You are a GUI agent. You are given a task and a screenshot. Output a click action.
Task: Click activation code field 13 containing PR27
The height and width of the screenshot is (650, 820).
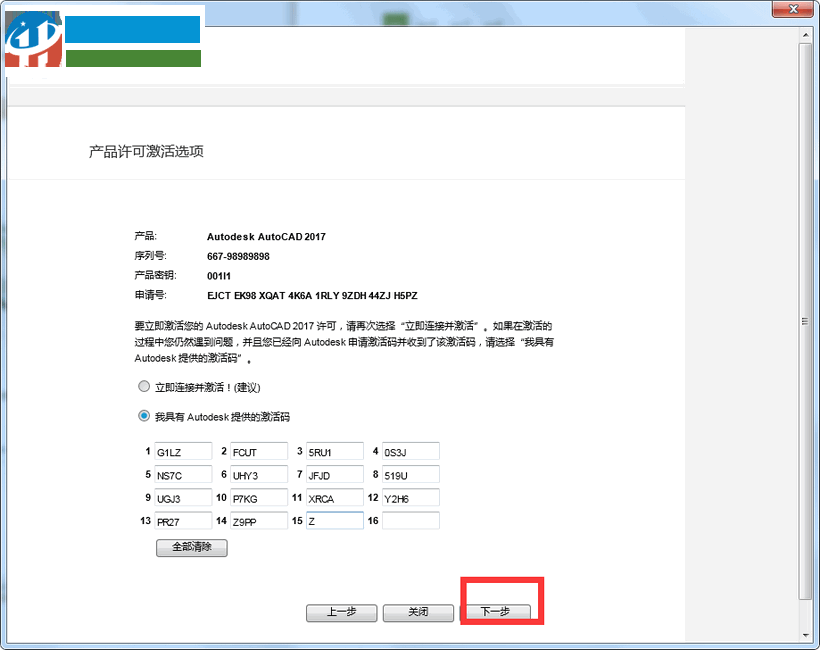point(183,520)
